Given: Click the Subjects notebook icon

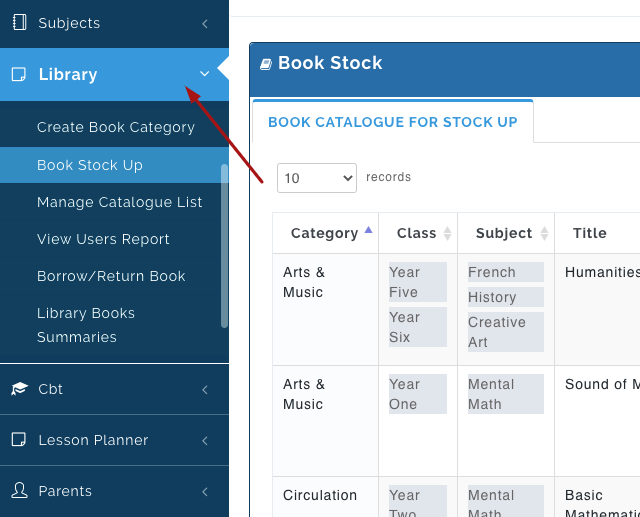Looking at the screenshot, I should [19, 22].
